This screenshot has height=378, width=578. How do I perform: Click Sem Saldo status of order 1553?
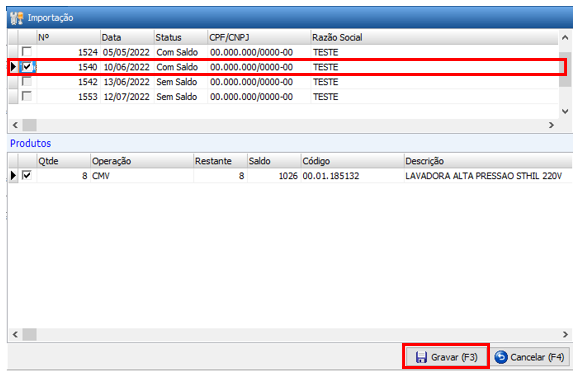(181, 97)
